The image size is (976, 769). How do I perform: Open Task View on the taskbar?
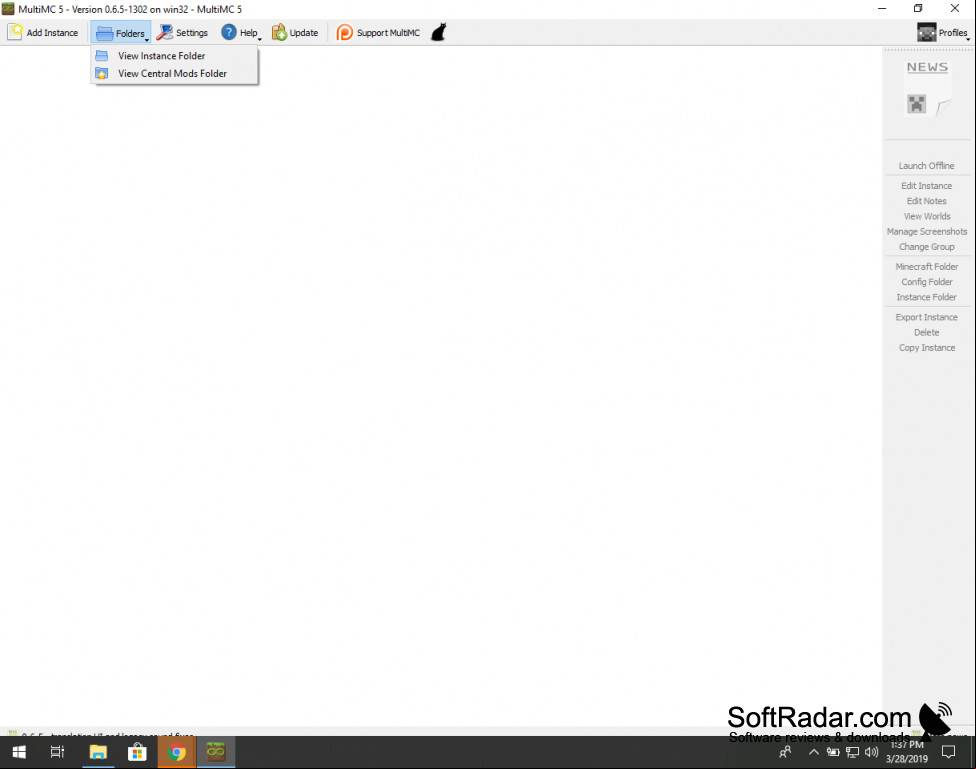click(57, 752)
